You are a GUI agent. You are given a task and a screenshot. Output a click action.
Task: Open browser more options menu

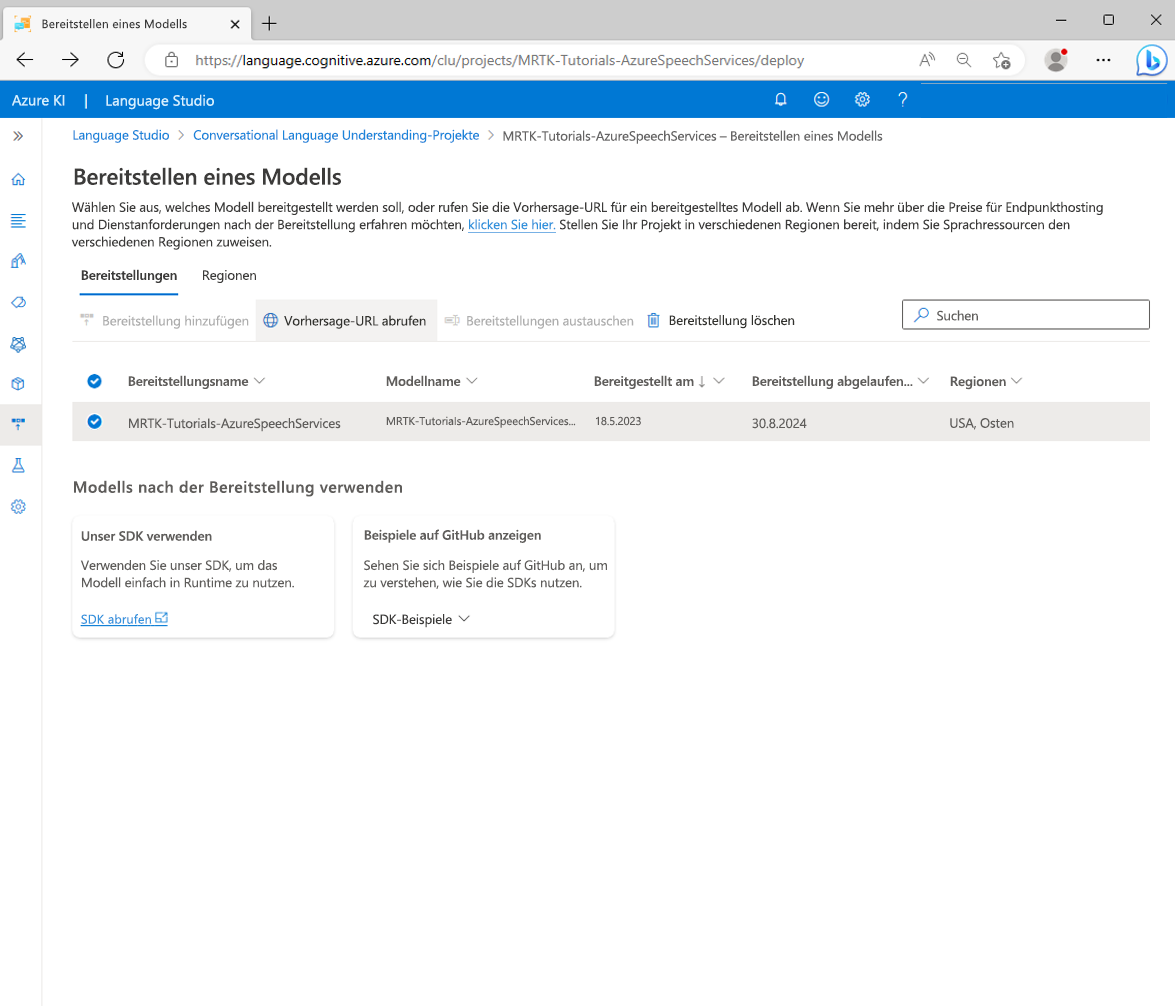[x=1103, y=60]
